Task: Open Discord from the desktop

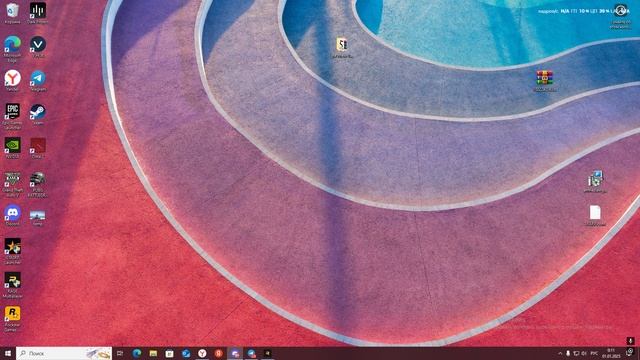Action: (12, 215)
